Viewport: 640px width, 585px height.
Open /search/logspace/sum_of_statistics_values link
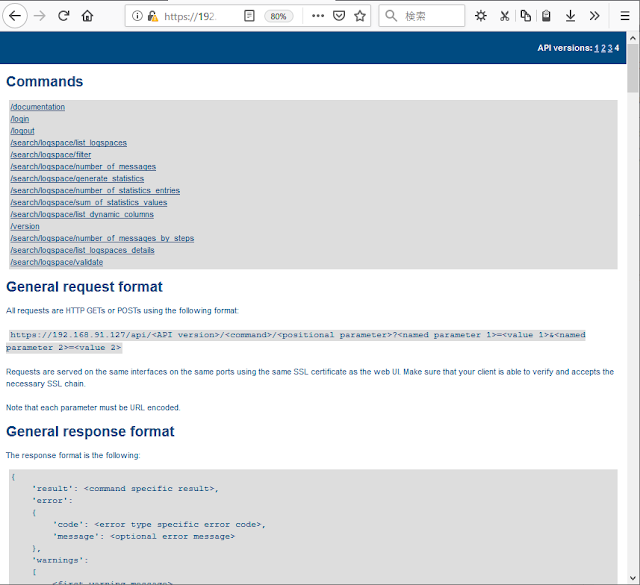point(89,202)
